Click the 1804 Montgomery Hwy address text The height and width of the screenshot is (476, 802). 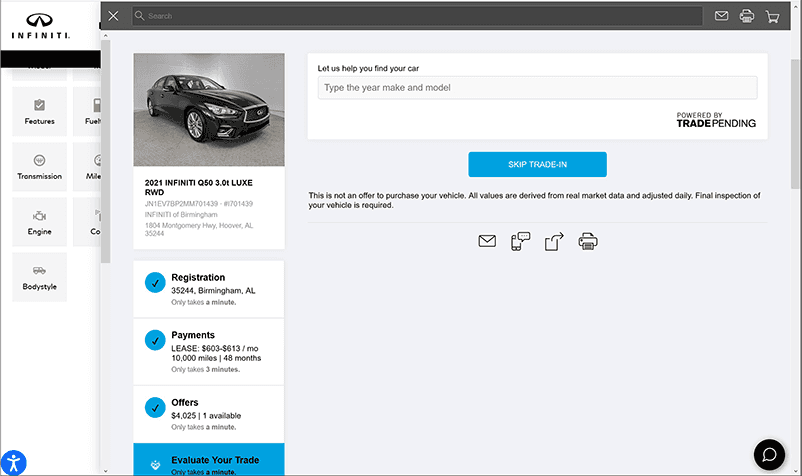pos(199,229)
